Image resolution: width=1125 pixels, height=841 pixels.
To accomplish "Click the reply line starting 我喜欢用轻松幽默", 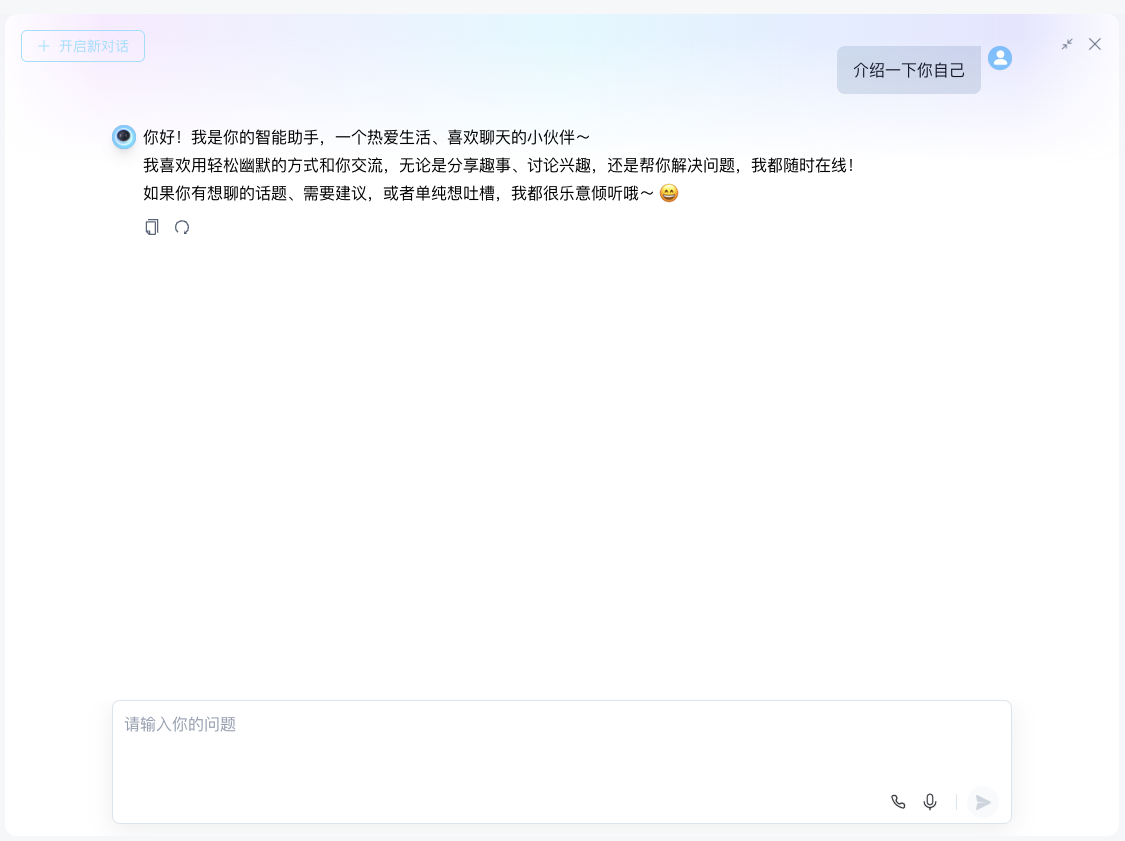I will [499, 166].
